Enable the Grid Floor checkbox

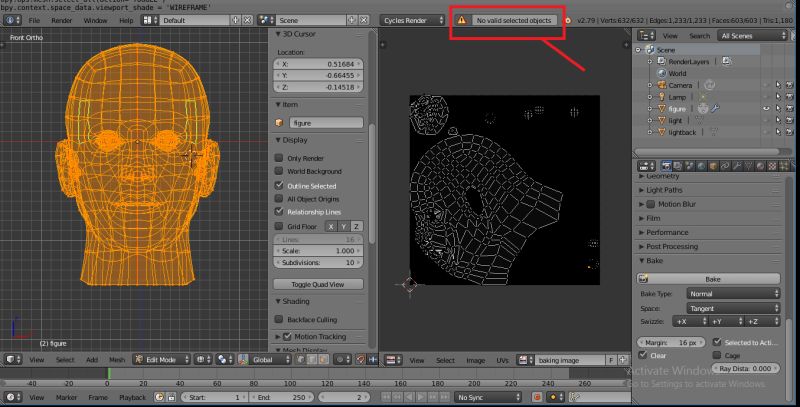(x=279, y=226)
